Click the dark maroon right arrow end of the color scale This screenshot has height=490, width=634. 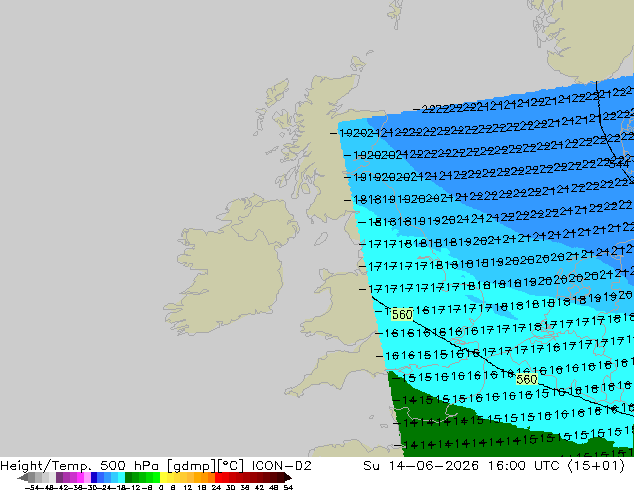coord(288,477)
